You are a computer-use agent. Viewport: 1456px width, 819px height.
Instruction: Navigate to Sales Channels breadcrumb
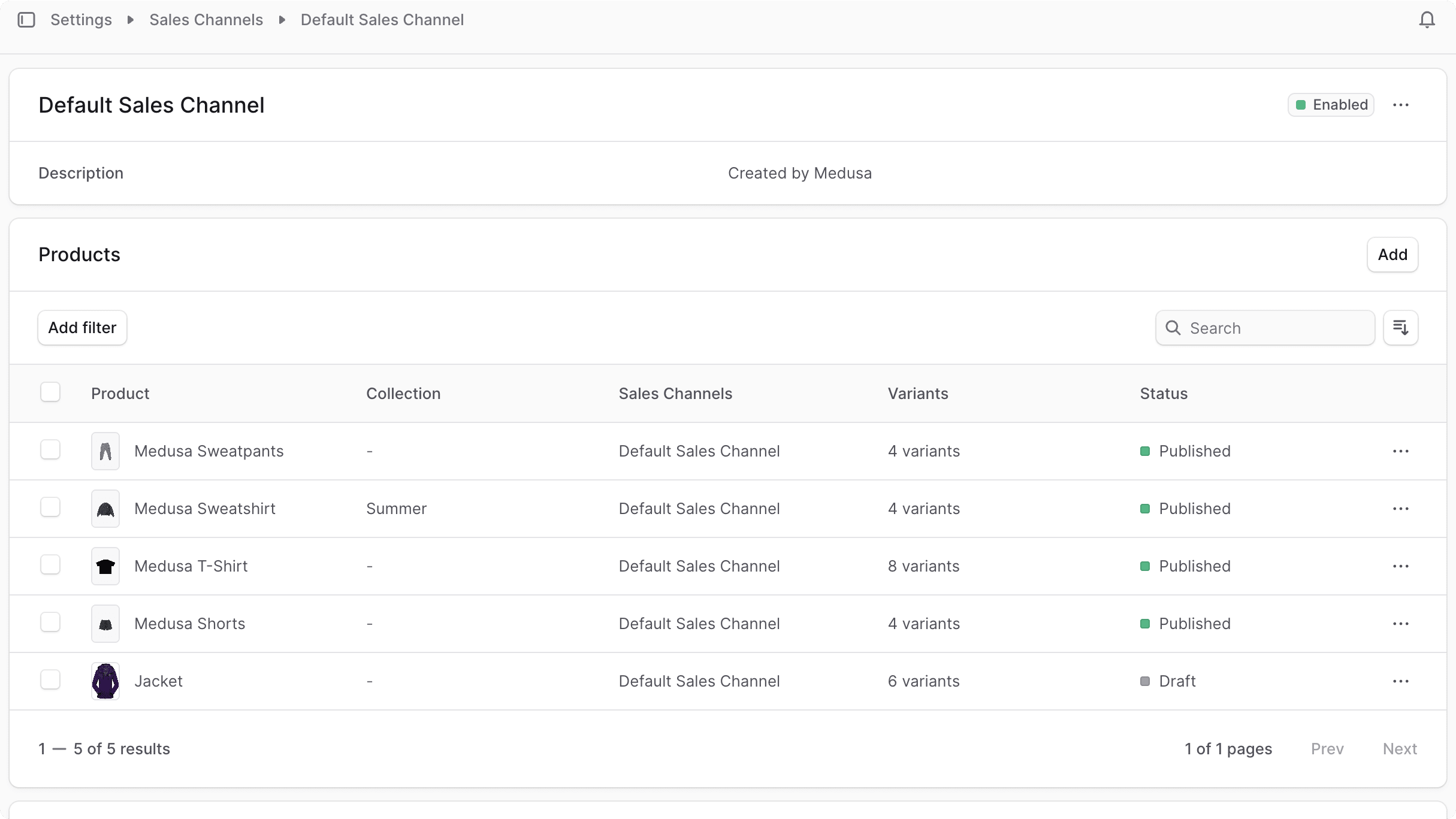[206, 19]
